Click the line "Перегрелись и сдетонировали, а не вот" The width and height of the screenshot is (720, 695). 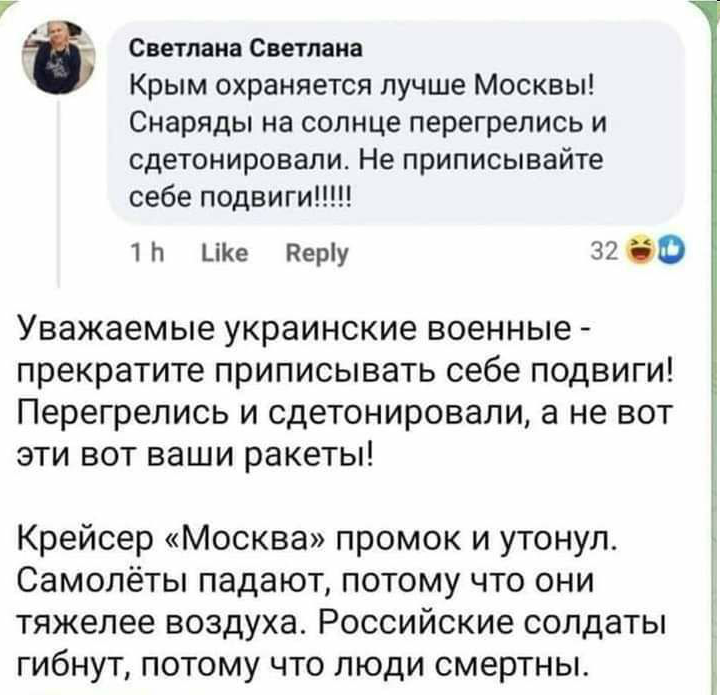point(344,414)
